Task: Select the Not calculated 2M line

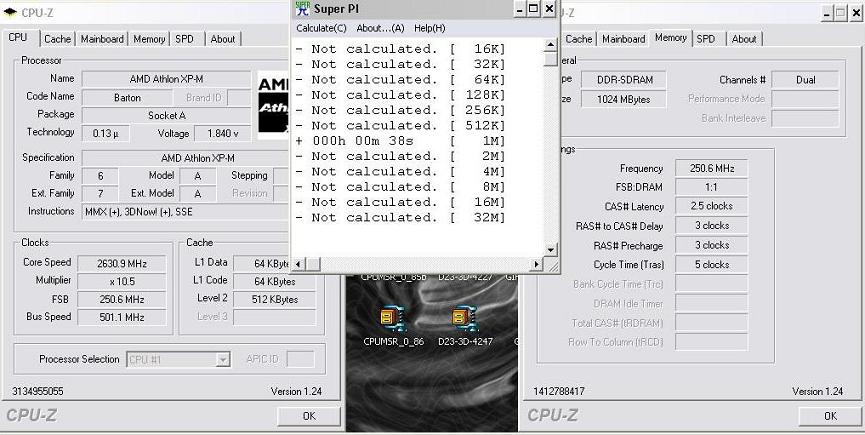Action: pyautogui.click(x=401, y=156)
